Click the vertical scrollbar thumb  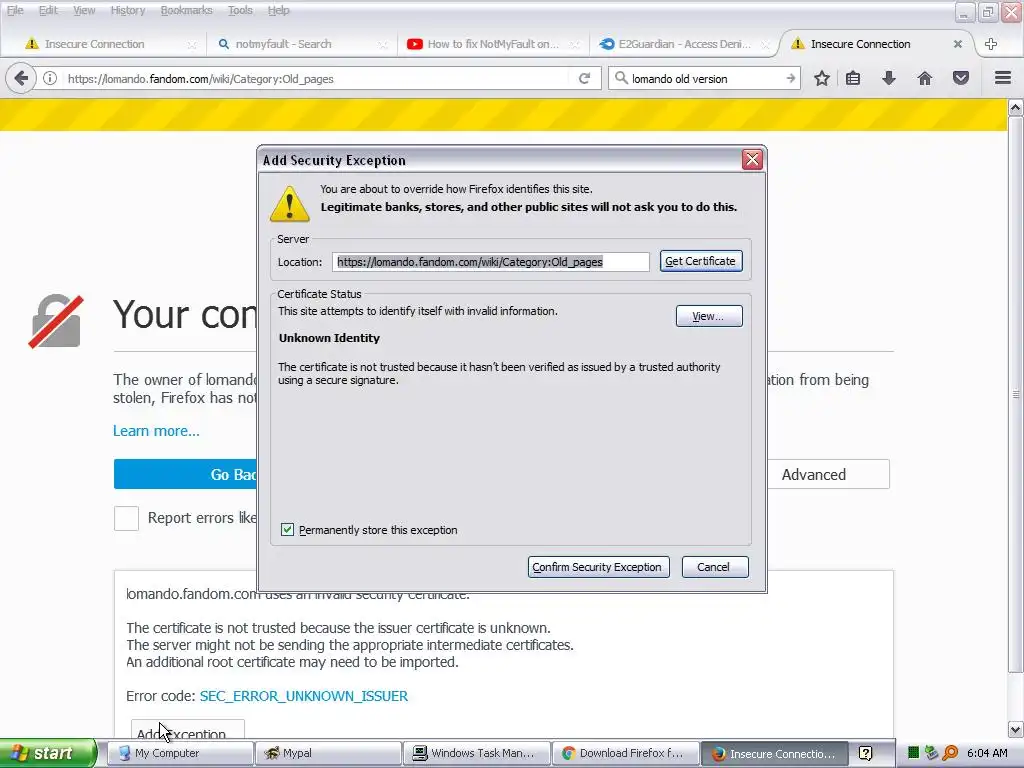(1016, 394)
